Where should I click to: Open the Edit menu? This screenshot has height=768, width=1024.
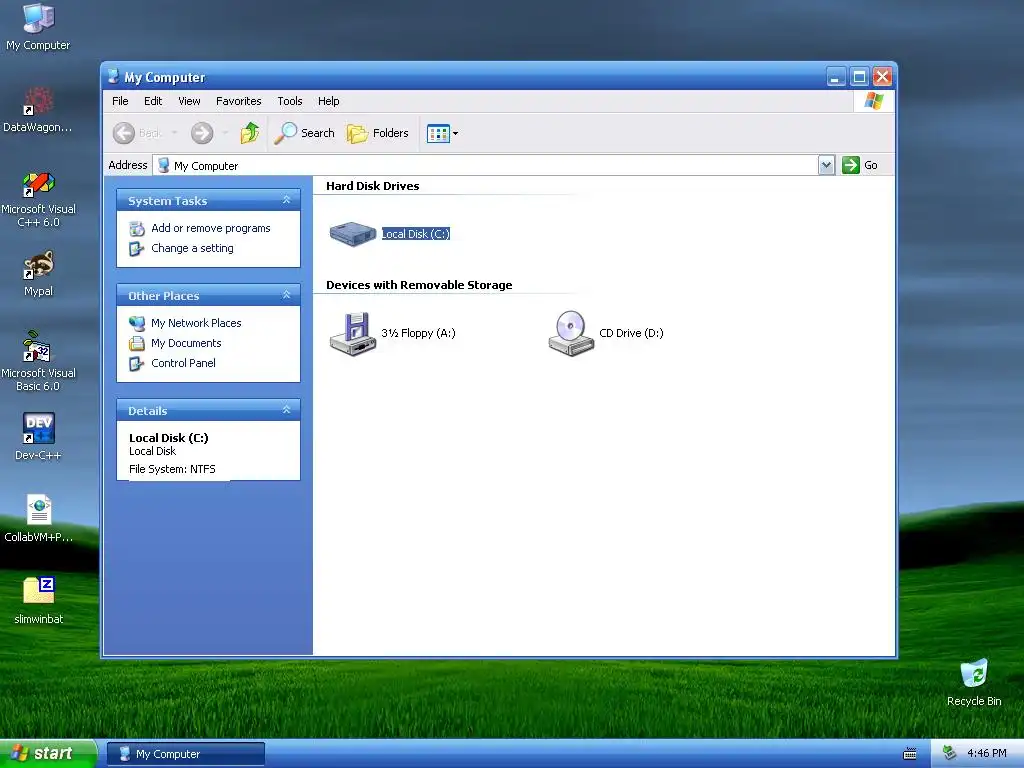153,101
